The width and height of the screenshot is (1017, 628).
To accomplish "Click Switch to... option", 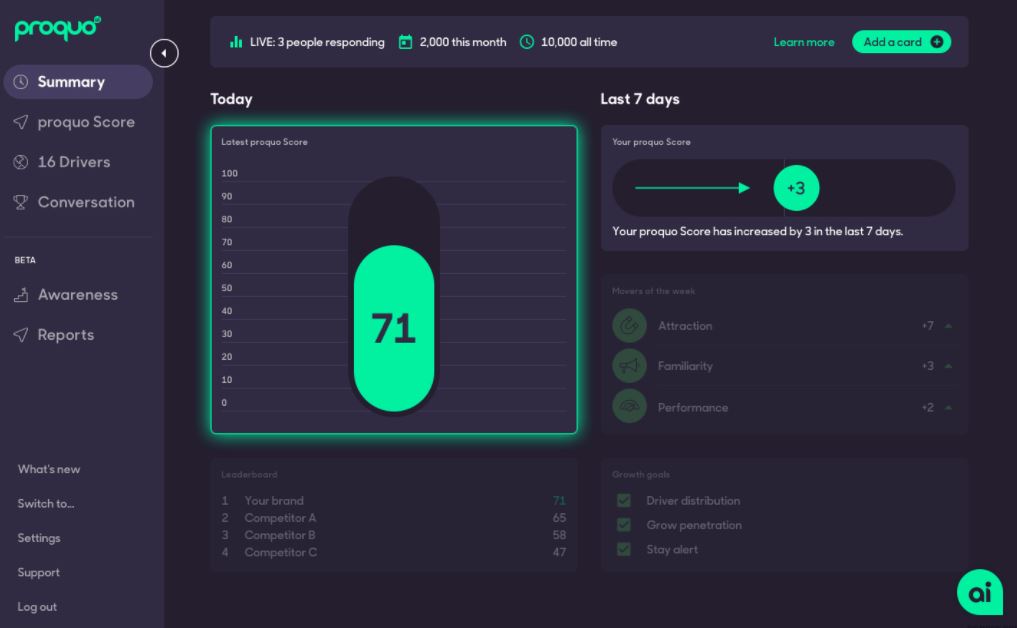I will [x=45, y=503].
